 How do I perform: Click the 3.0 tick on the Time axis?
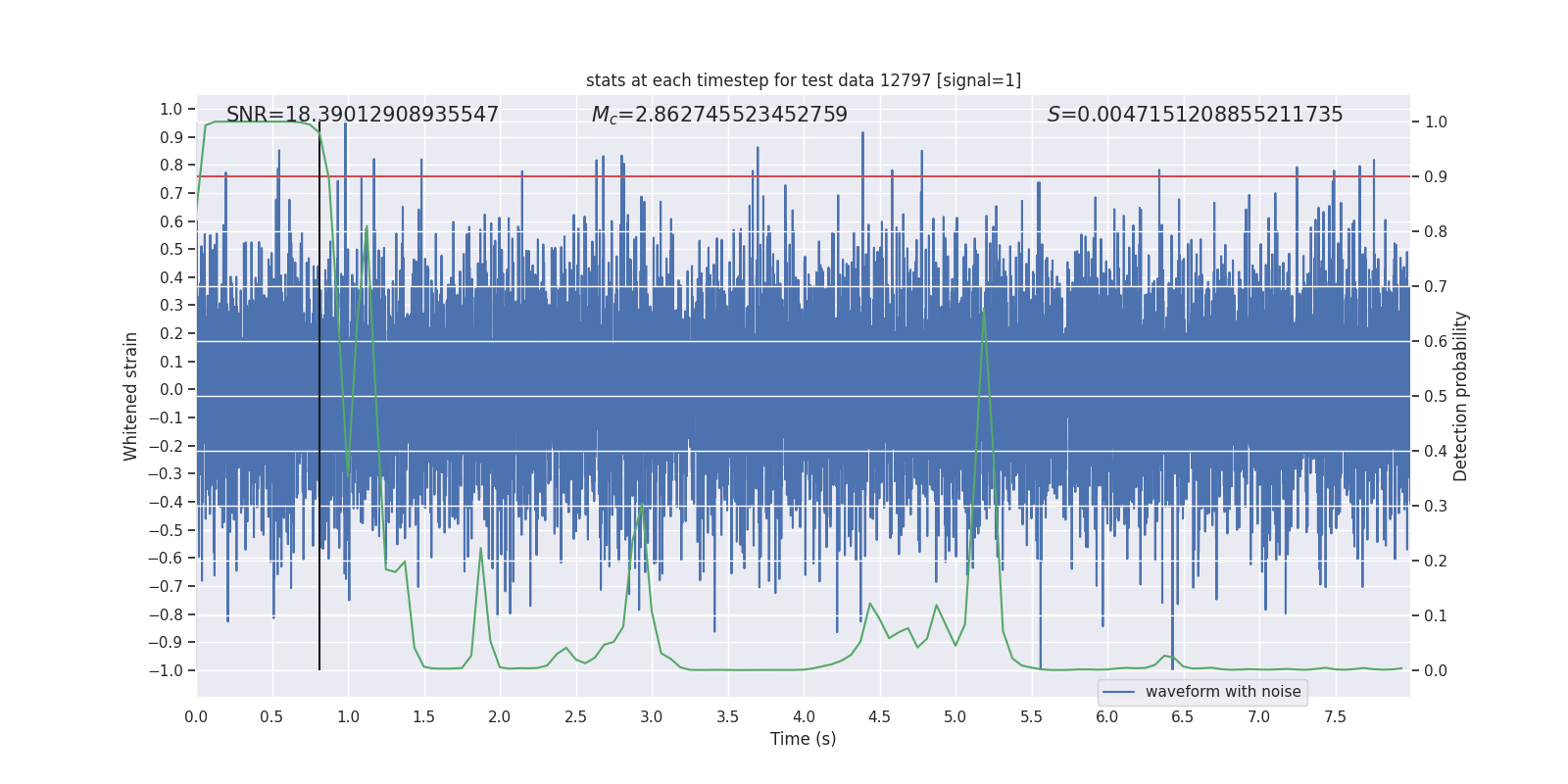(x=652, y=716)
